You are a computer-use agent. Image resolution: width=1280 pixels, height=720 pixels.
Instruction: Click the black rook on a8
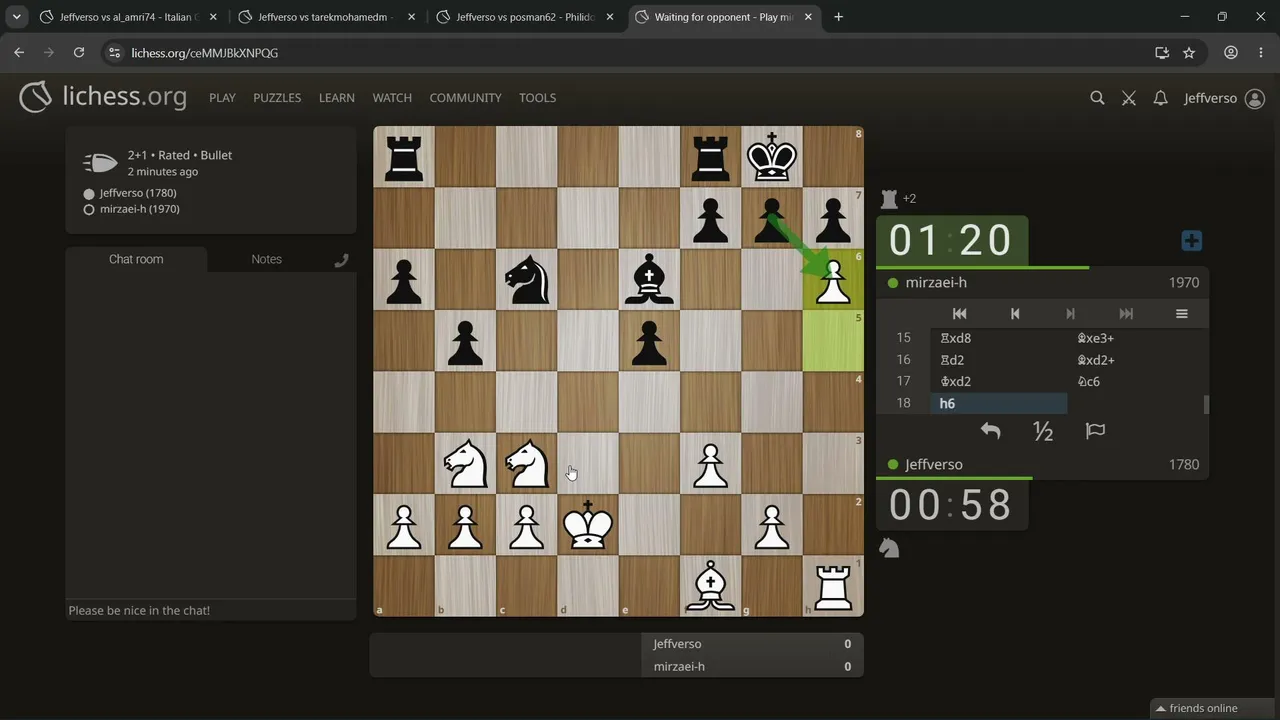coord(404,157)
